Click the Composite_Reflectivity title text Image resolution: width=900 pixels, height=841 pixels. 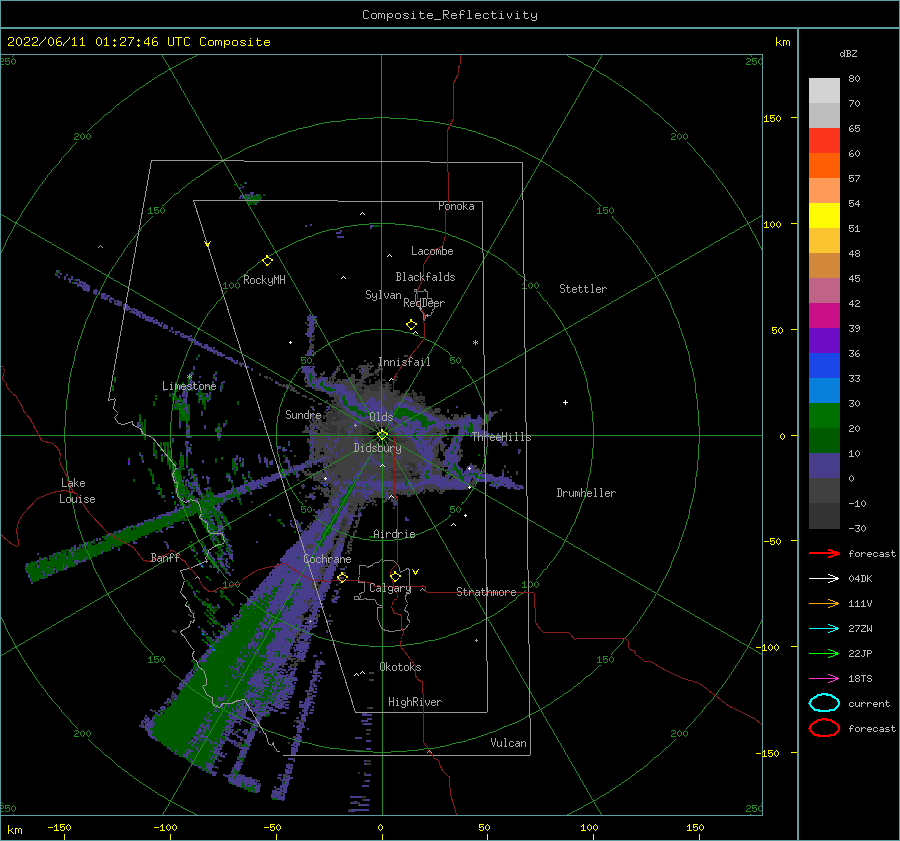click(x=449, y=15)
